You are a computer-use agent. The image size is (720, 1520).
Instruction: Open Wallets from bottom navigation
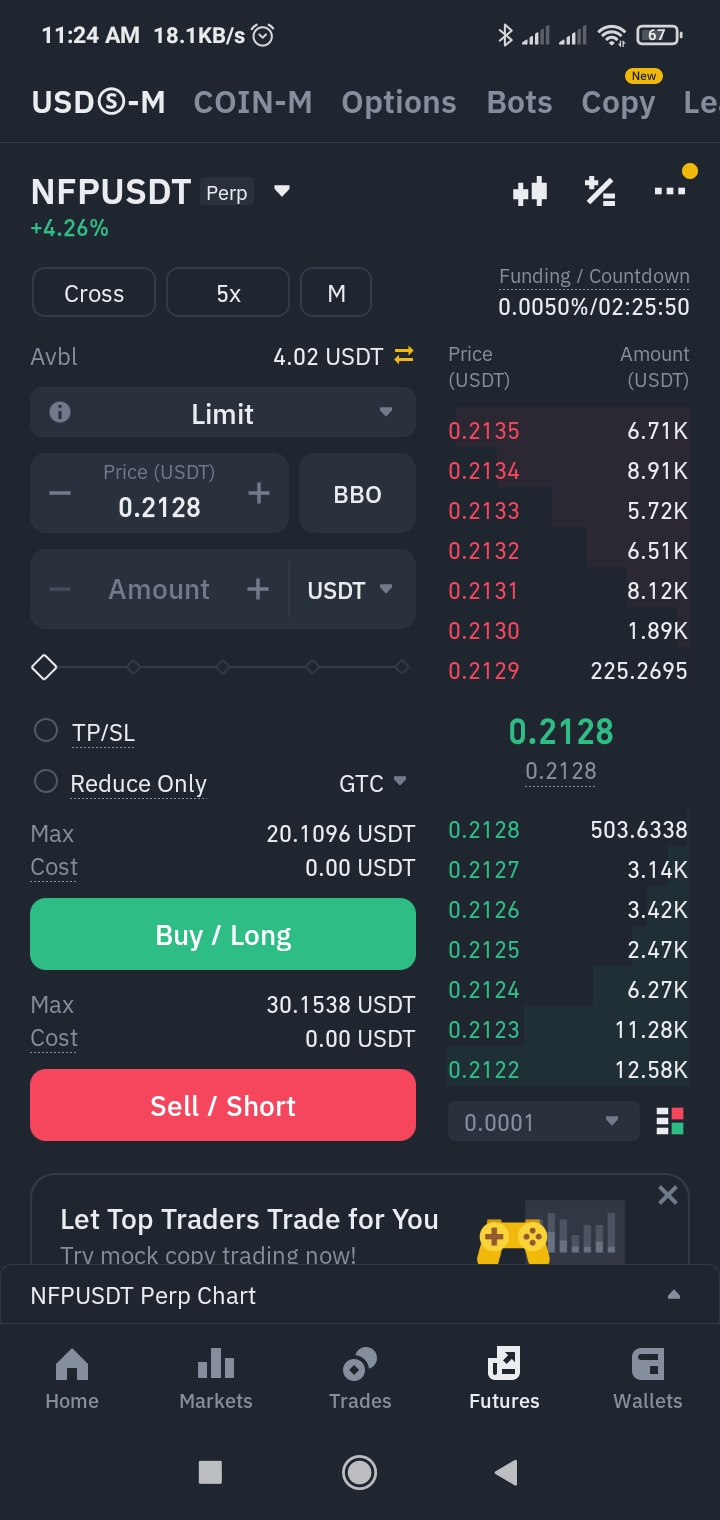point(647,1379)
